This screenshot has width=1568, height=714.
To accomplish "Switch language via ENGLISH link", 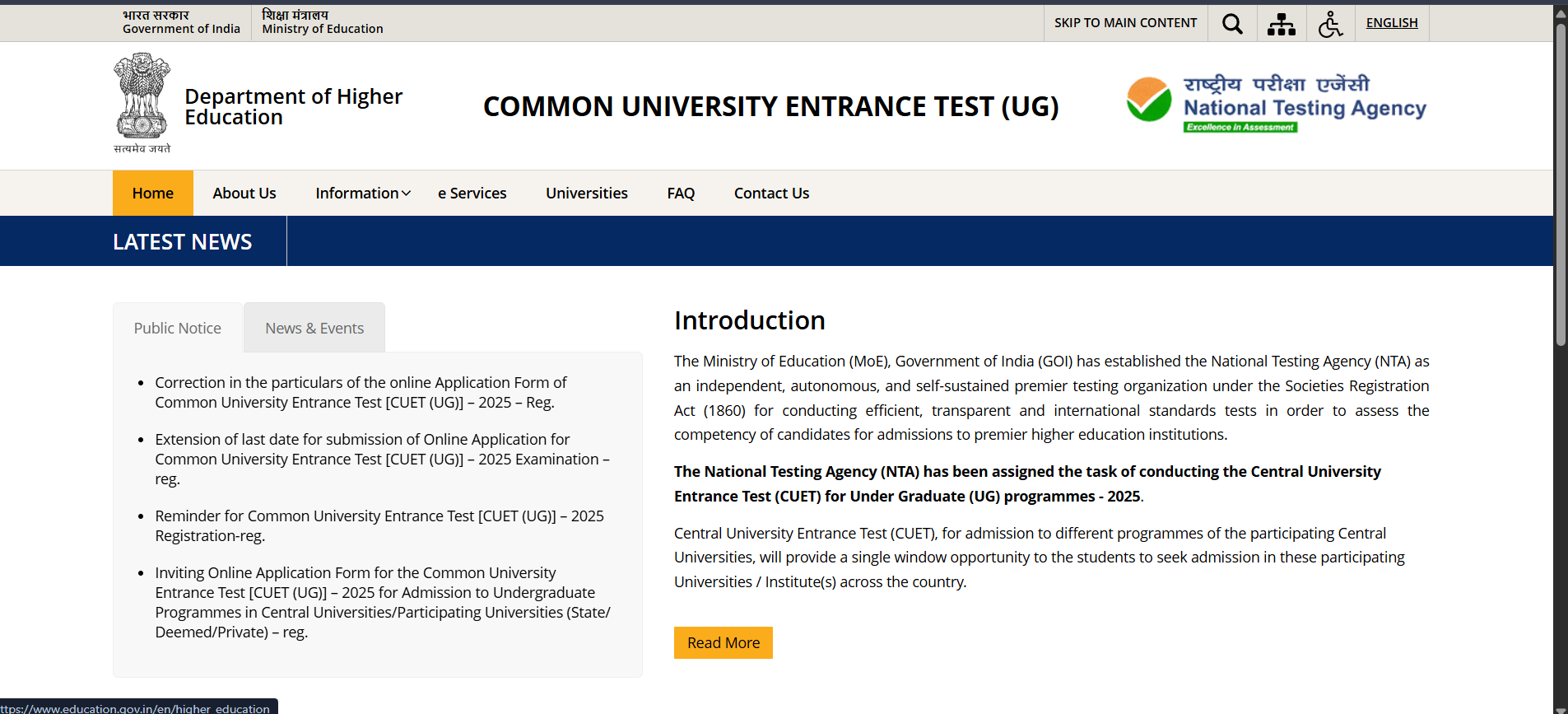I will click(x=1392, y=23).
